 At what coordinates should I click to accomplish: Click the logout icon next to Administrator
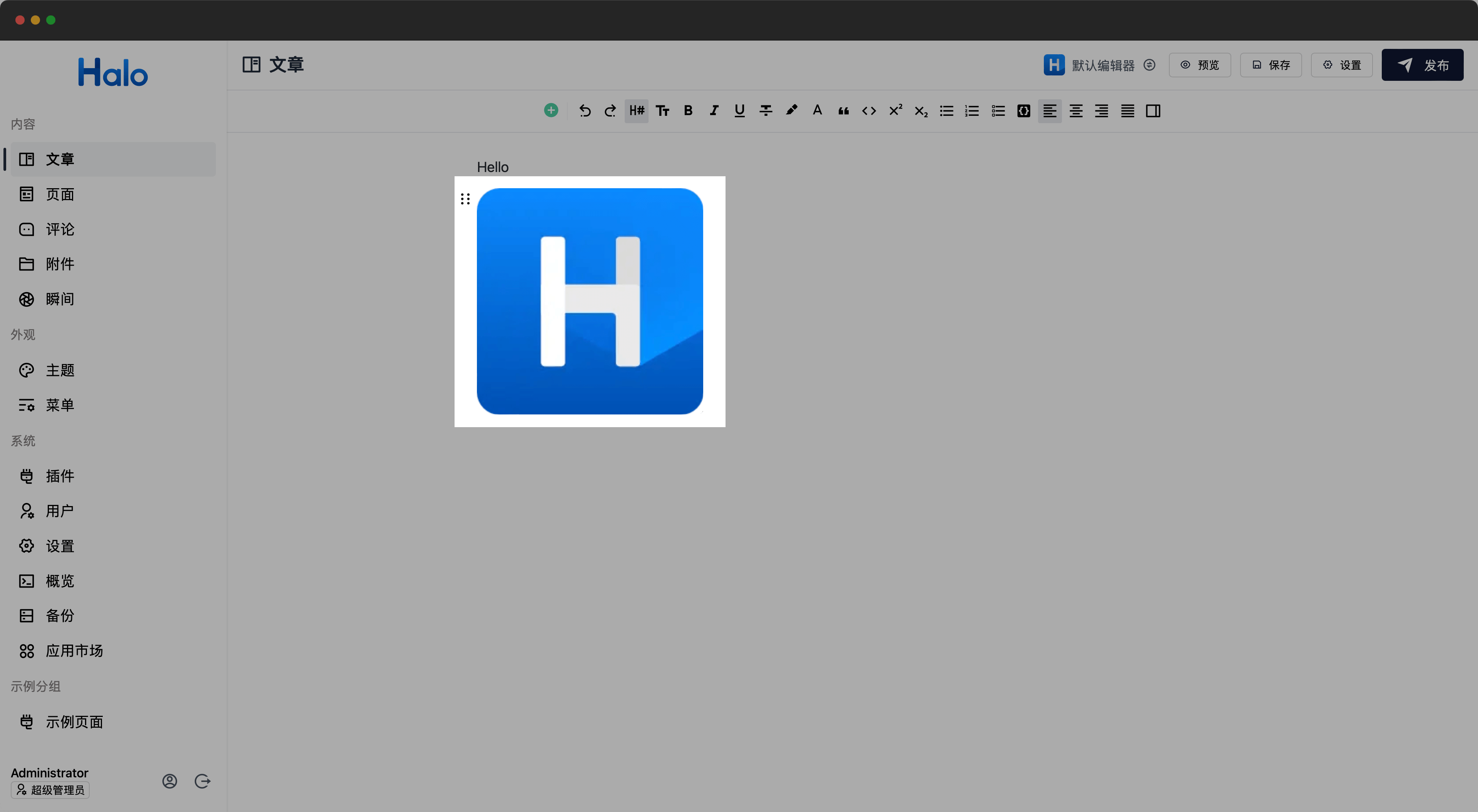(202, 781)
